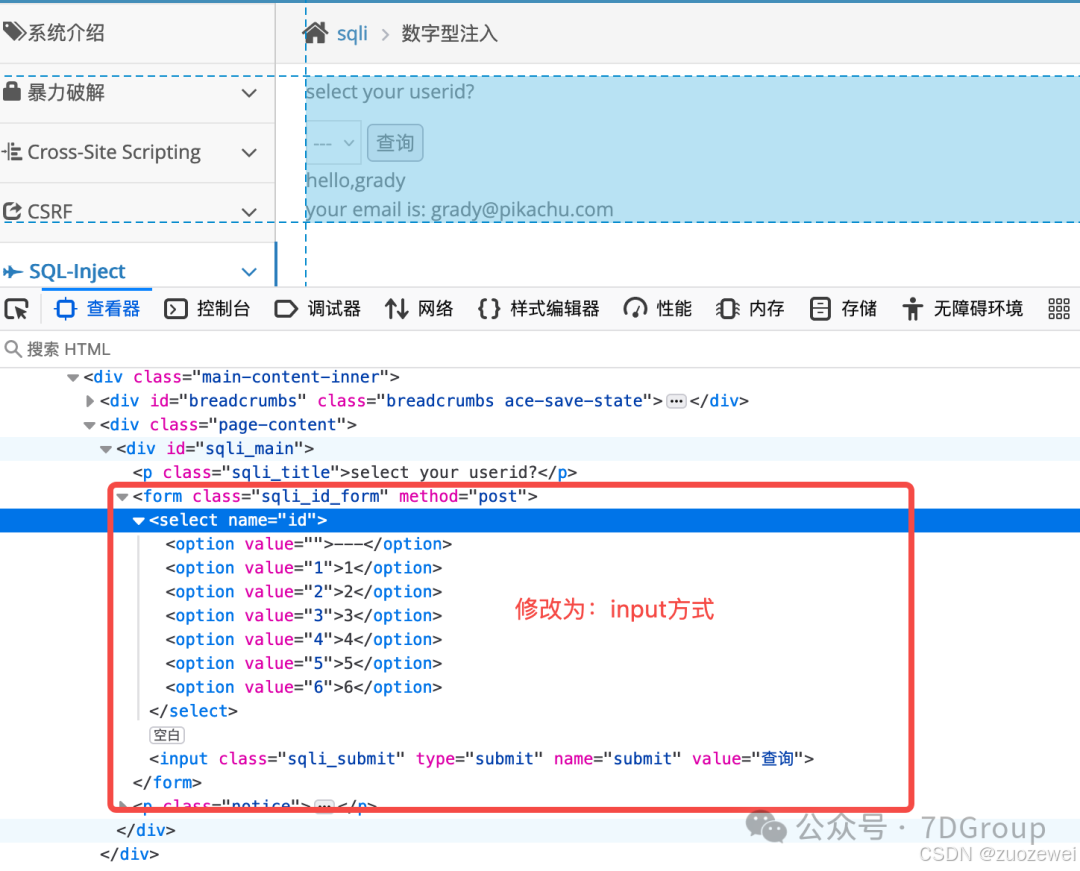Open the 性能 performance tab

tap(658, 308)
